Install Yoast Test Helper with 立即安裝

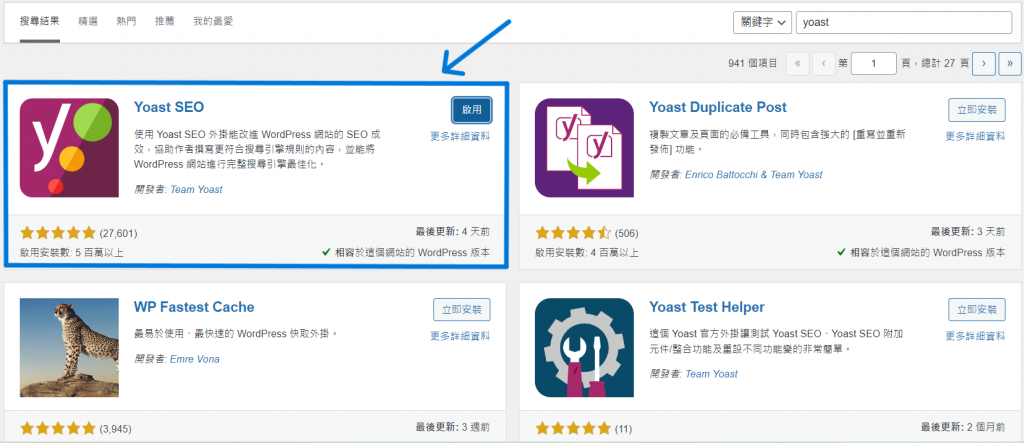977,310
